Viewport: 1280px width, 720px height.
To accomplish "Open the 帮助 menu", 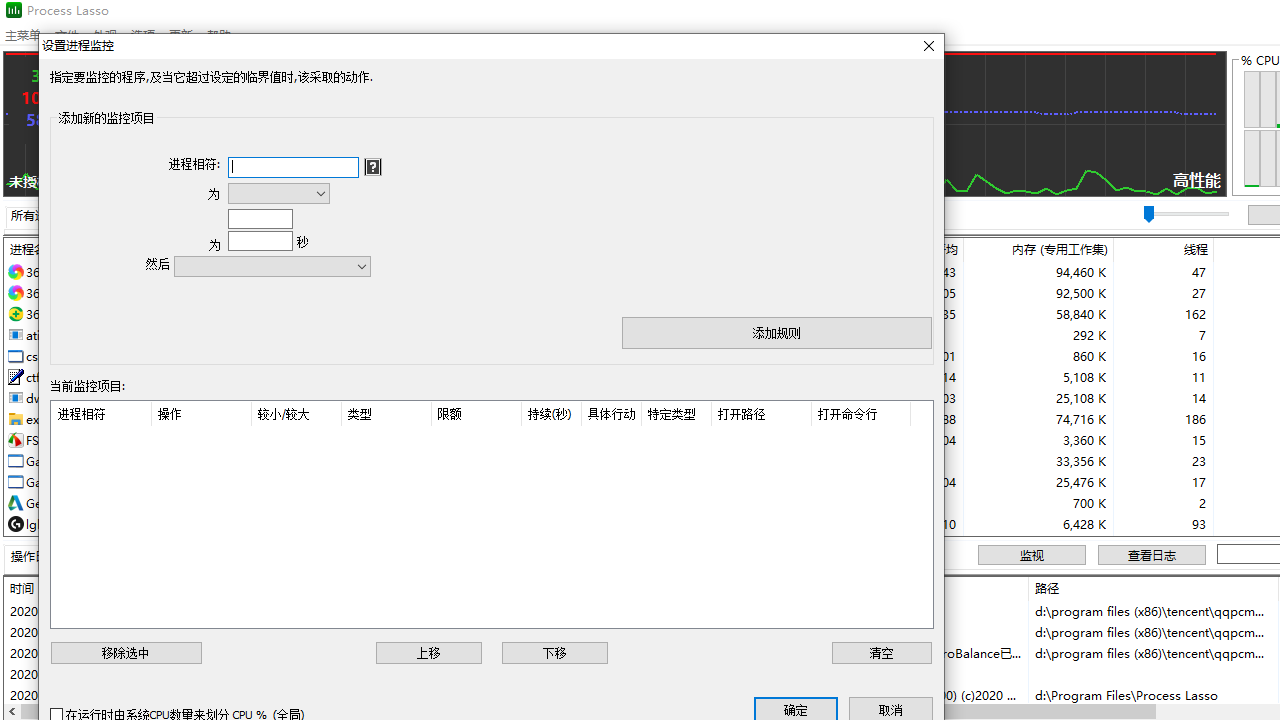I will coord(219,34).
